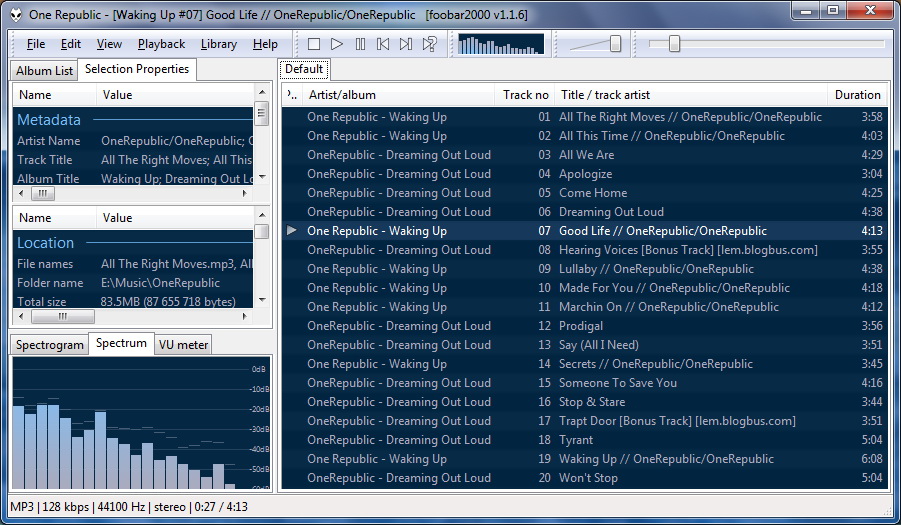Click the mini spectrum visualization in toolbar
Viewport: 901px width, 525px height.
[x=500, y=44]
